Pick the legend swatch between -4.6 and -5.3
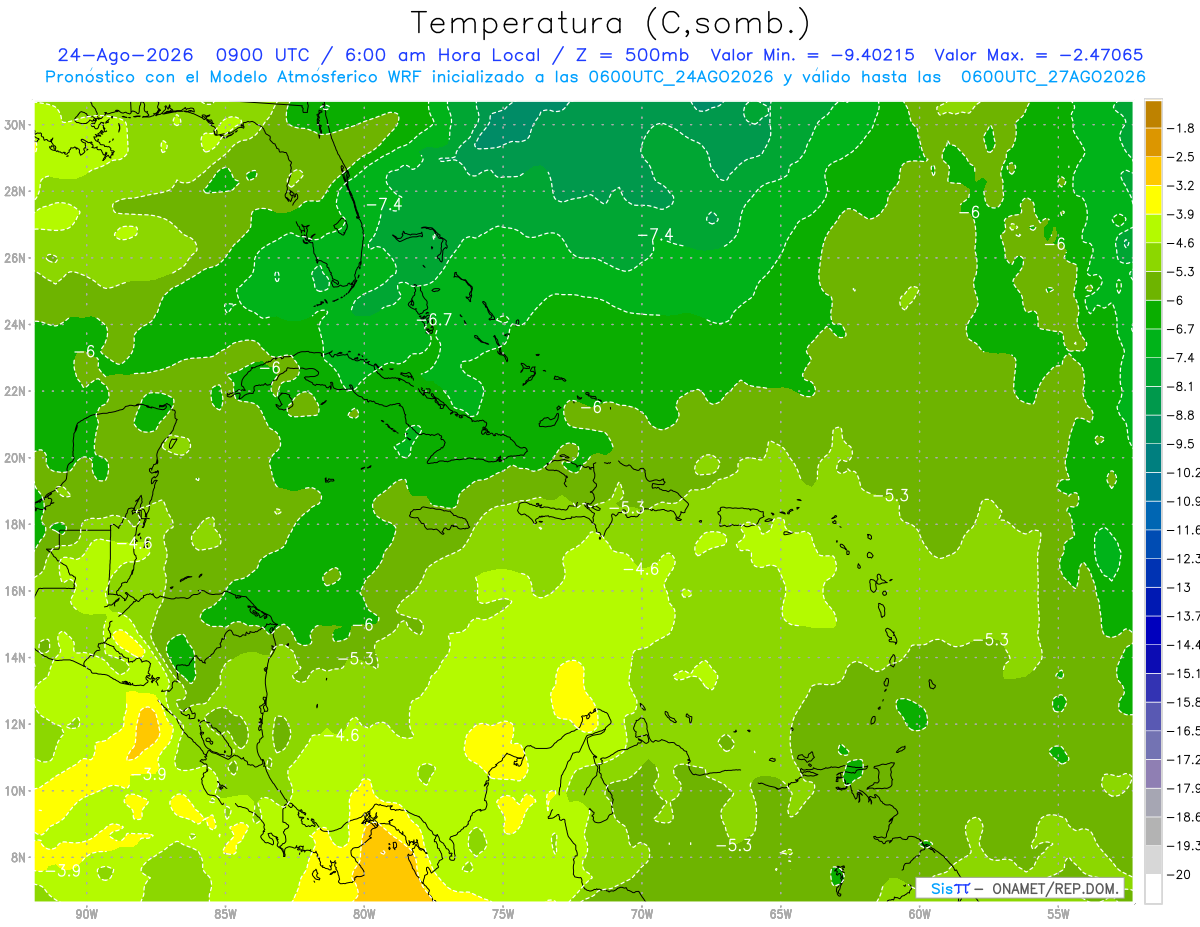This screenshot has height=927, width=1200. (x=1153, y=257)
